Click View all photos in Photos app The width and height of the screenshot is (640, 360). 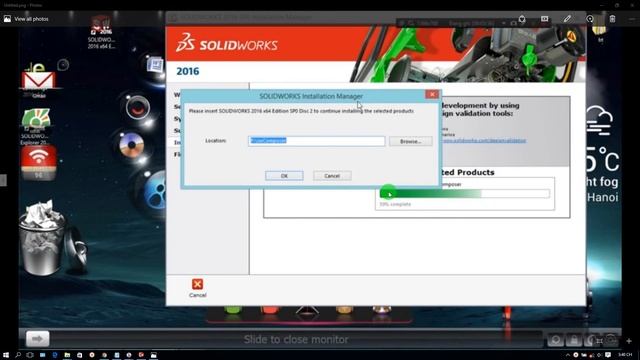[26, 19]
